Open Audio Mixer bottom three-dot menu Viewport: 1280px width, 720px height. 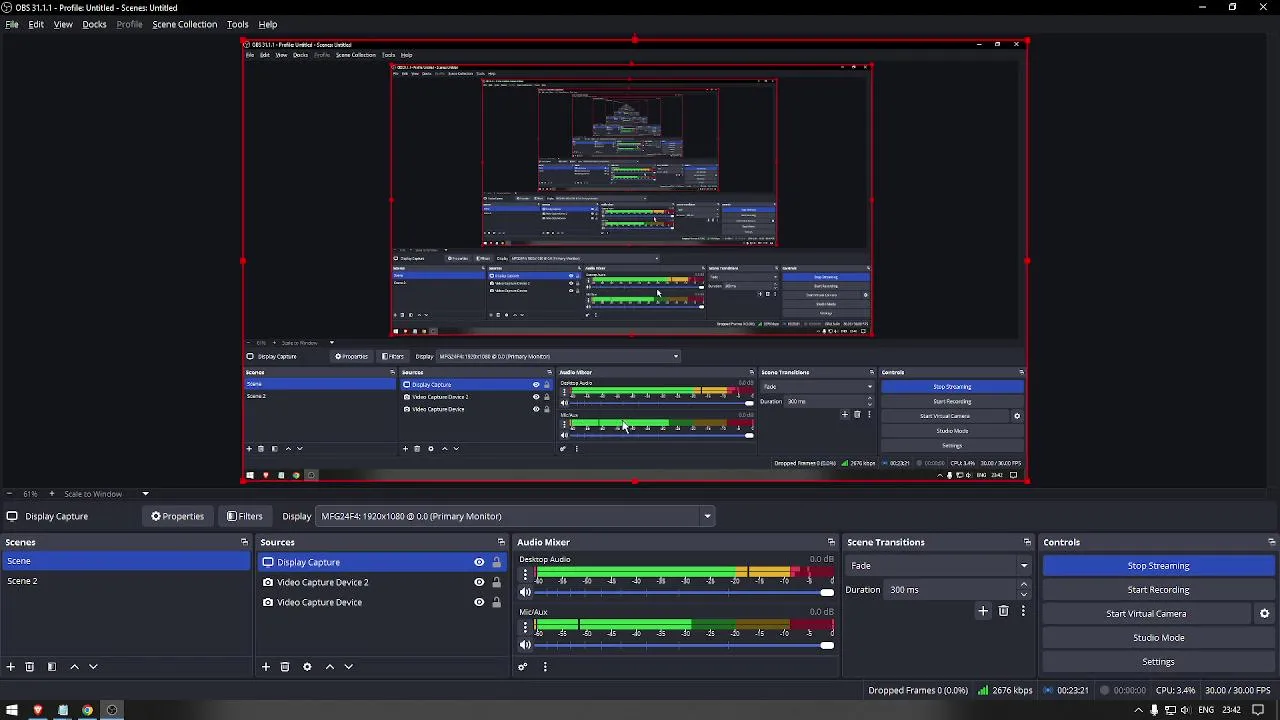click(545, 667)
